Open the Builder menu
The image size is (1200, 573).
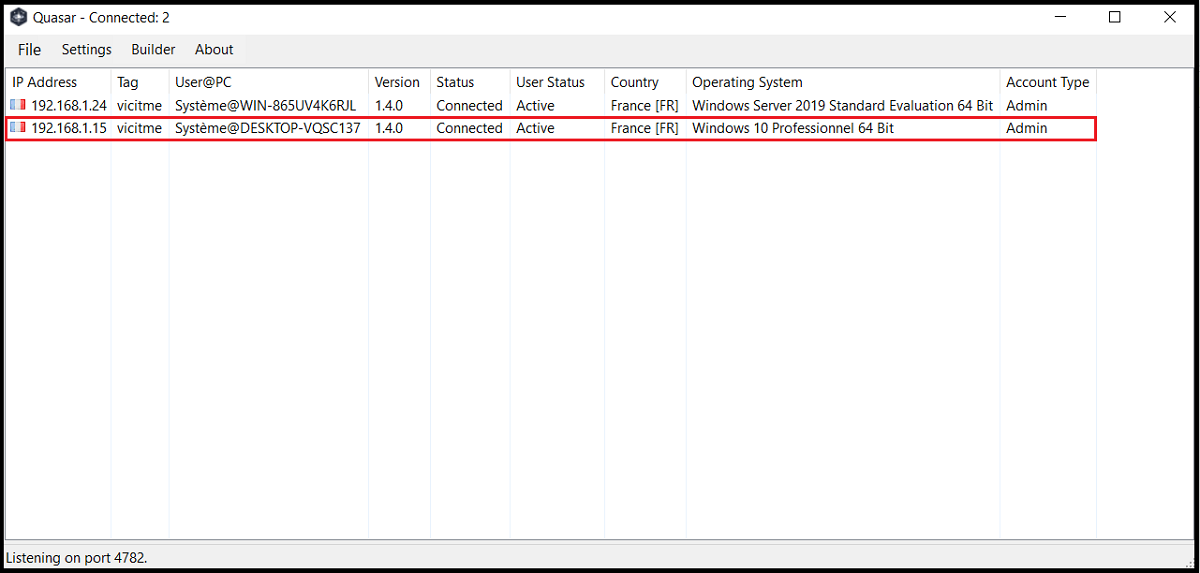point(153,49)
